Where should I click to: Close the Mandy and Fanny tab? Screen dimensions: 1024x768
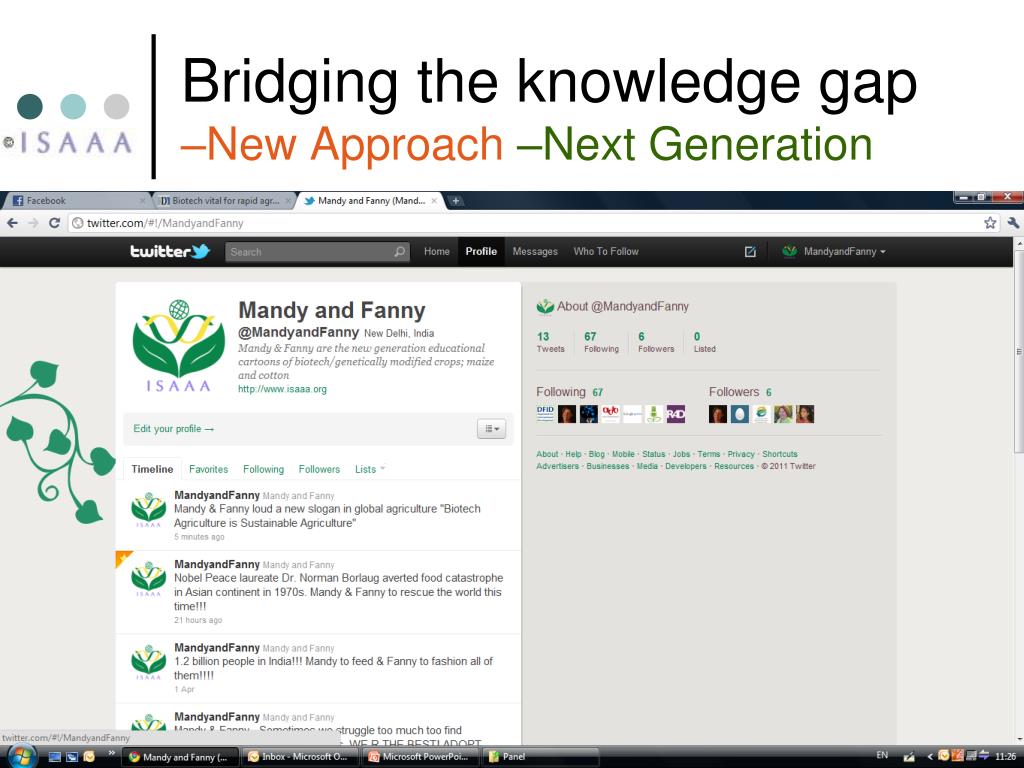(x=434, y=200)
